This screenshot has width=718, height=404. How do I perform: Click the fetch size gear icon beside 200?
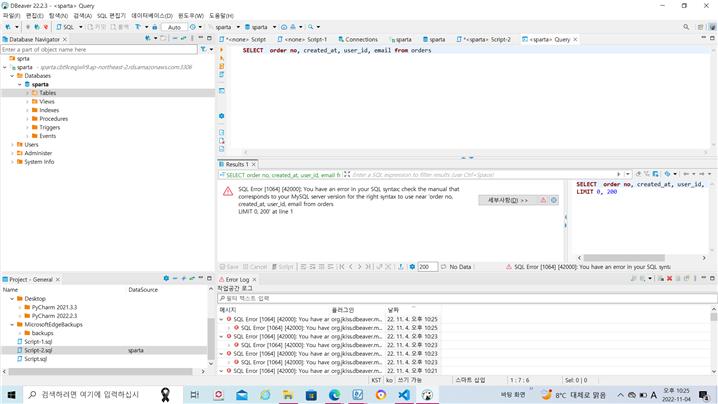point(412,267)
